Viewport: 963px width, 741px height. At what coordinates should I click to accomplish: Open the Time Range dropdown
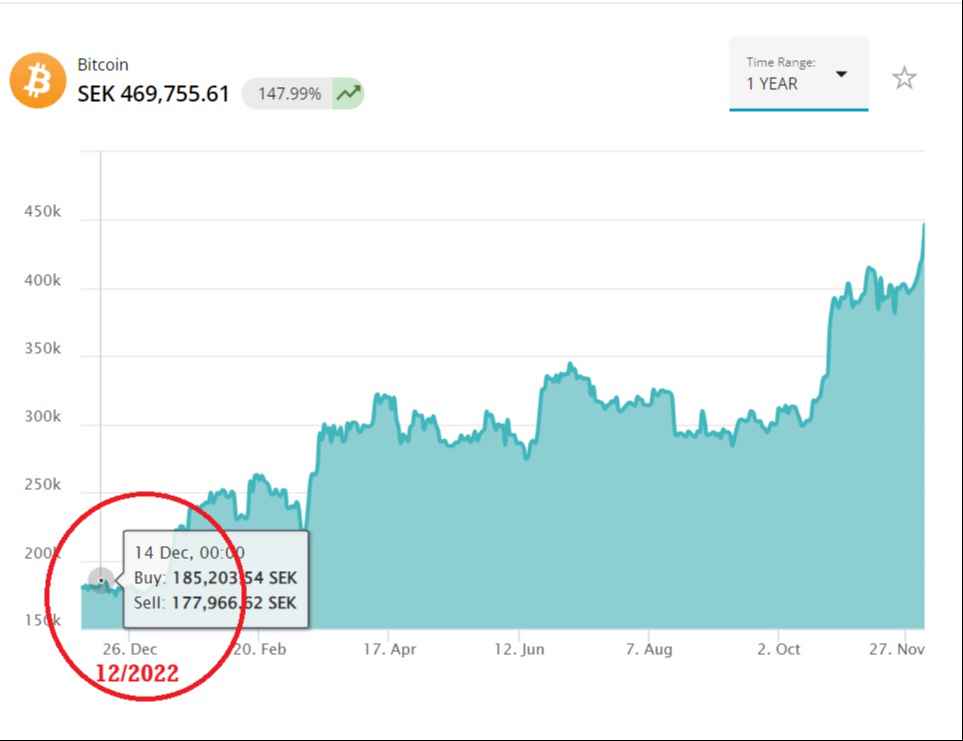click(798, 74)
